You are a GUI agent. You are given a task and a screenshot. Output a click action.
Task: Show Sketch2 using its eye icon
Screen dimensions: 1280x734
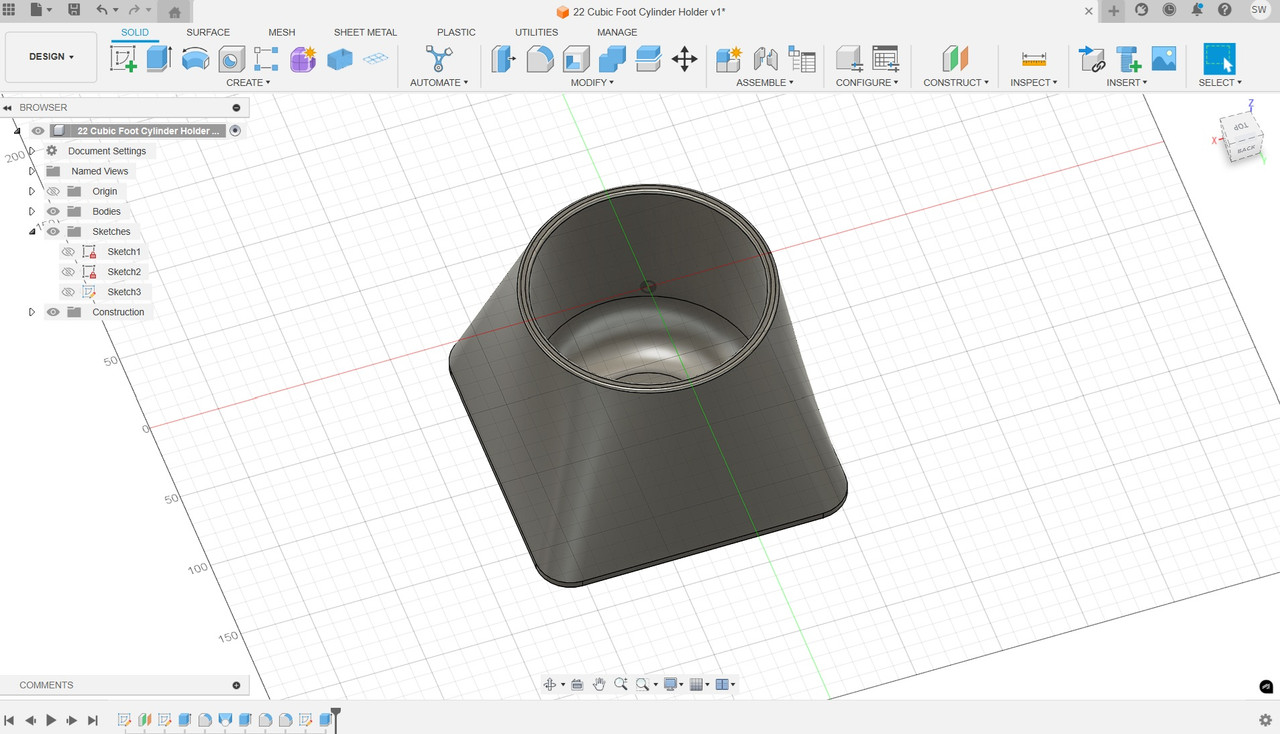pos(68,272)
